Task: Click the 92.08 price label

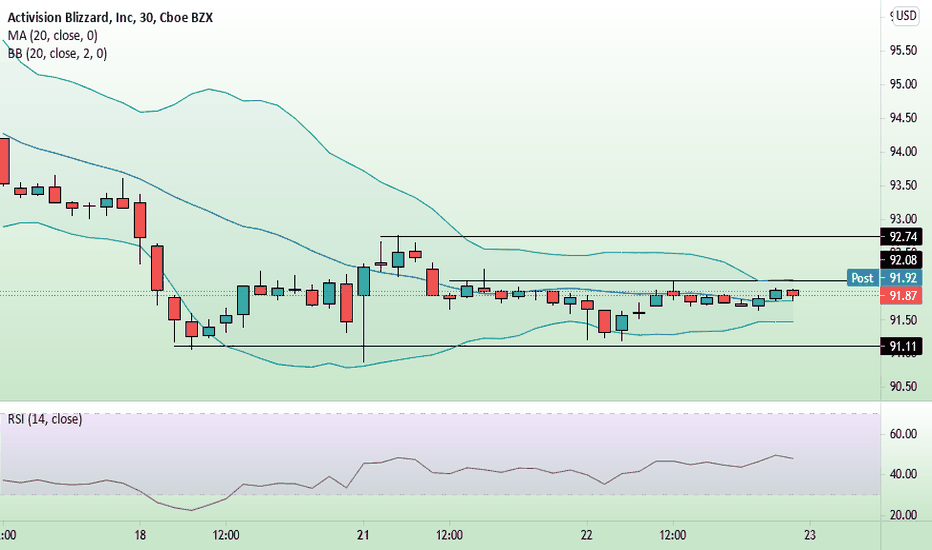Action: click(901, 260)
